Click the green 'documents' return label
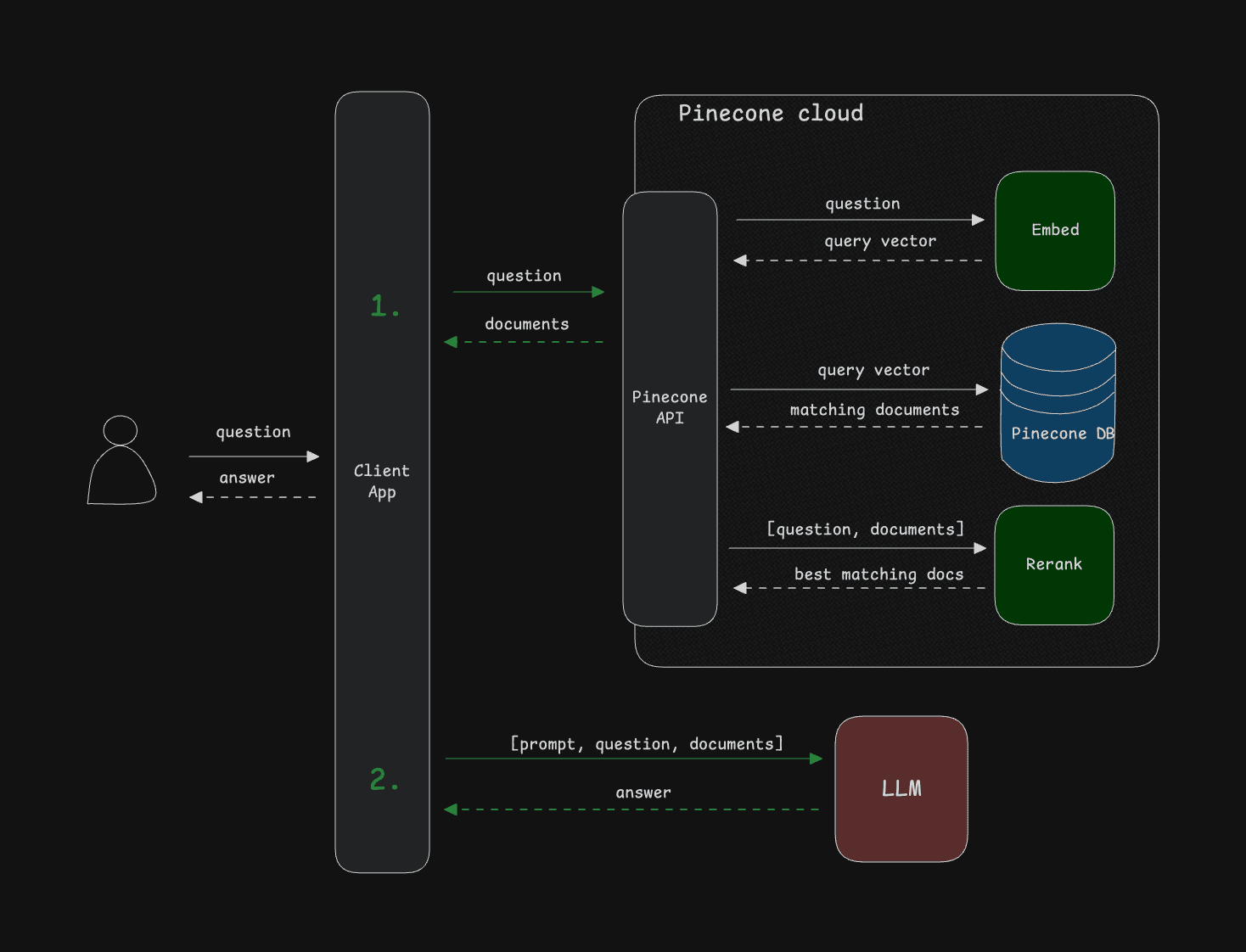This screenshot has width=1246, height=952. click(x=527, y=324)
